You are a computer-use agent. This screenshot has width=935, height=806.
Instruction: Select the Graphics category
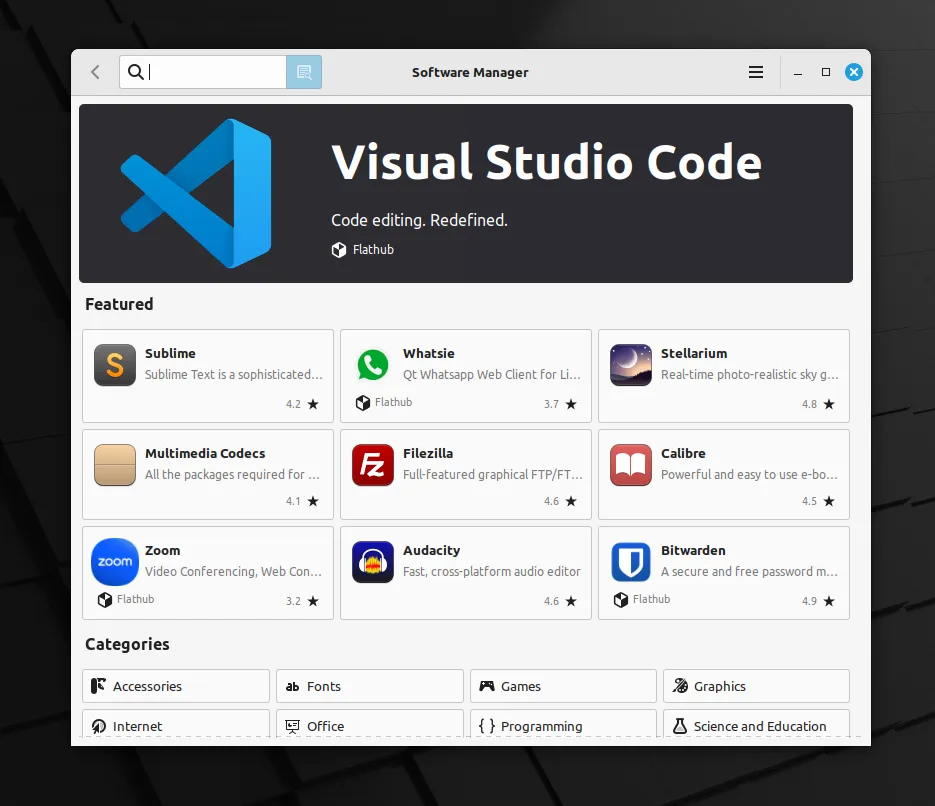coord(756,686)
